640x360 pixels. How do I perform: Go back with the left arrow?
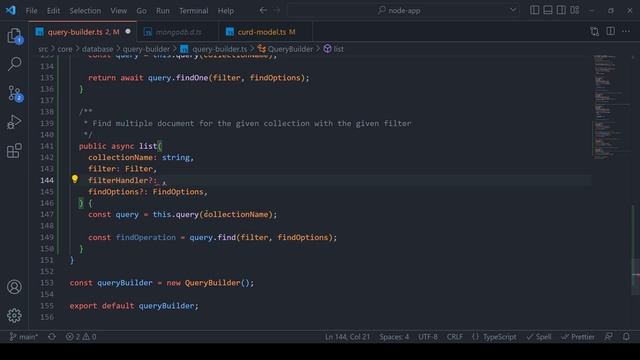(x=263, y=10)
